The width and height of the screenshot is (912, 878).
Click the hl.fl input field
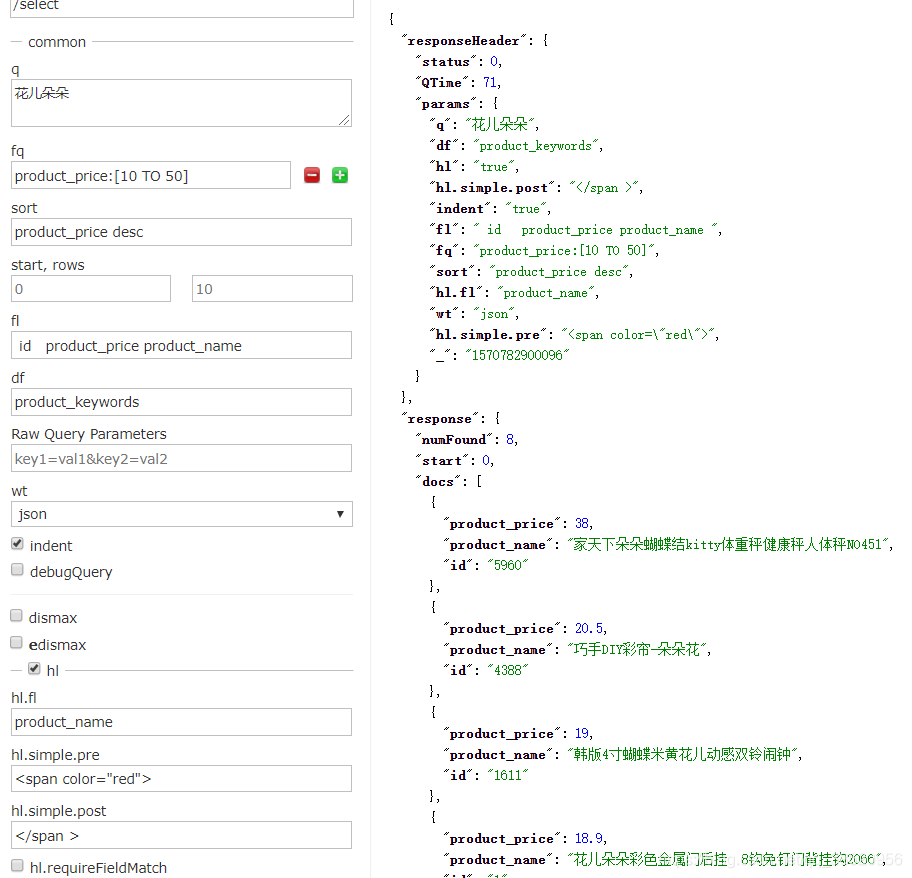181,722
